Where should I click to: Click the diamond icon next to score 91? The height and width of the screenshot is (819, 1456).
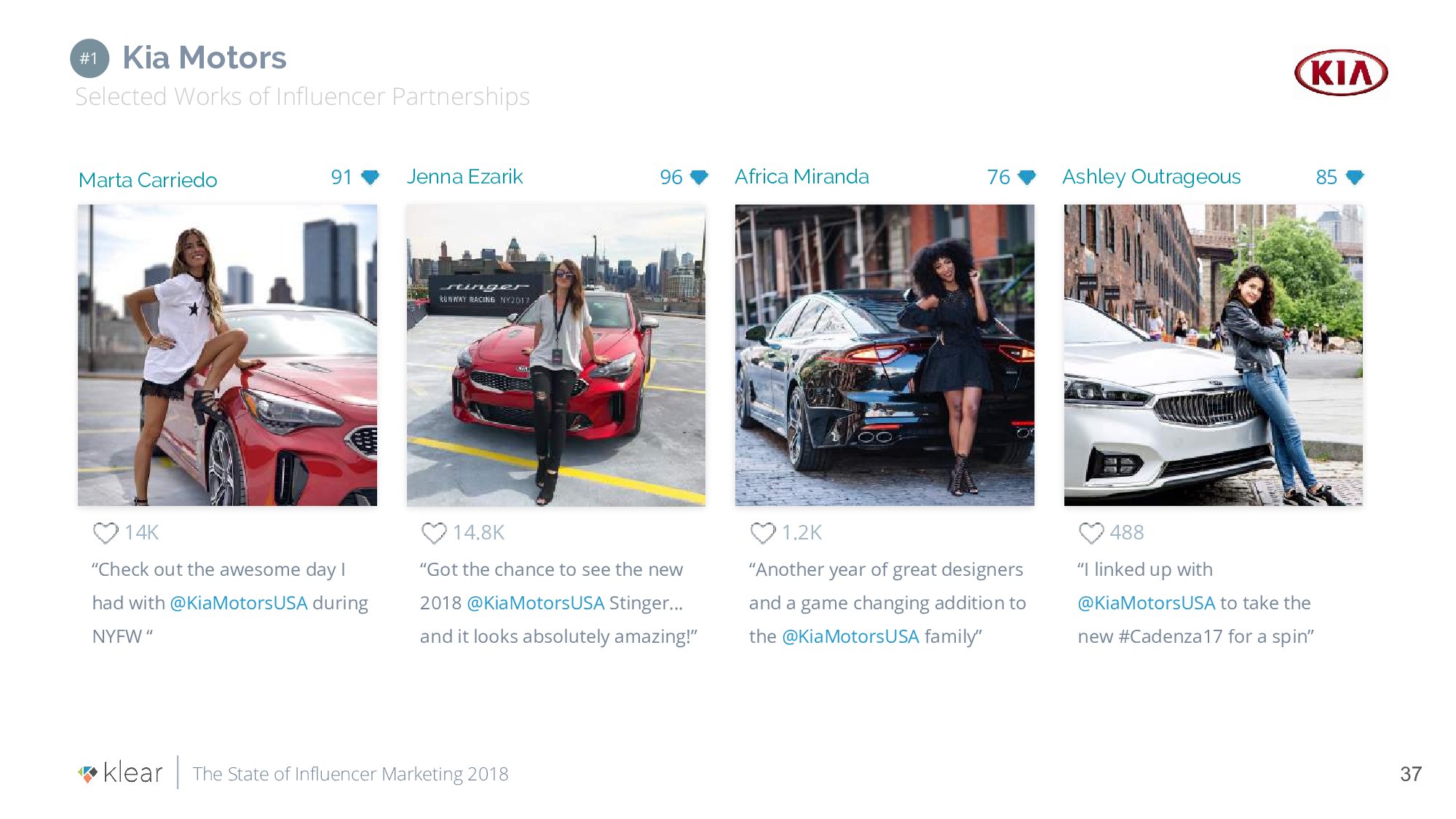point(371,177)
